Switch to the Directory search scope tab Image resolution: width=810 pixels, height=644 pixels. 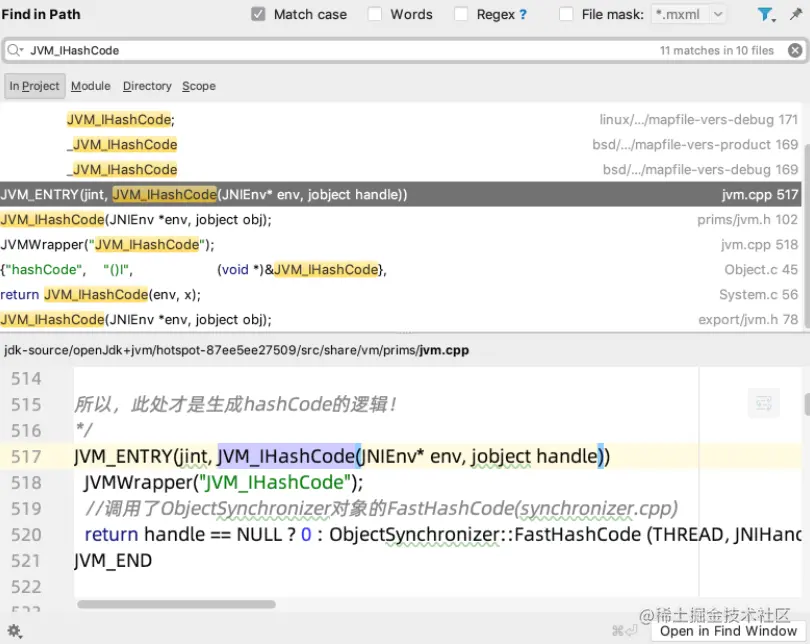[147, 86]
